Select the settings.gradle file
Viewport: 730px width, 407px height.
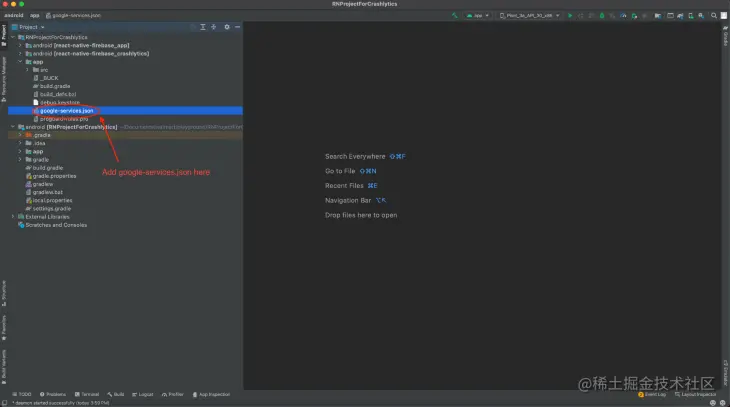tap(48, 209)
